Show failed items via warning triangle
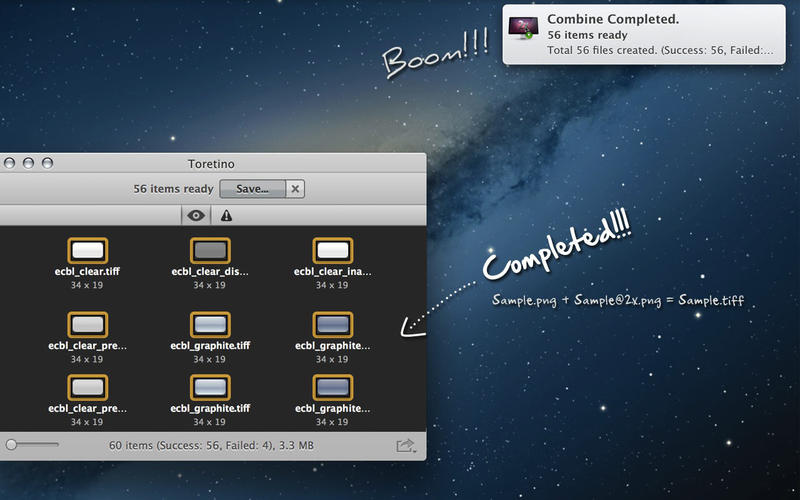The image size is (800, 500). coord(226,216)
